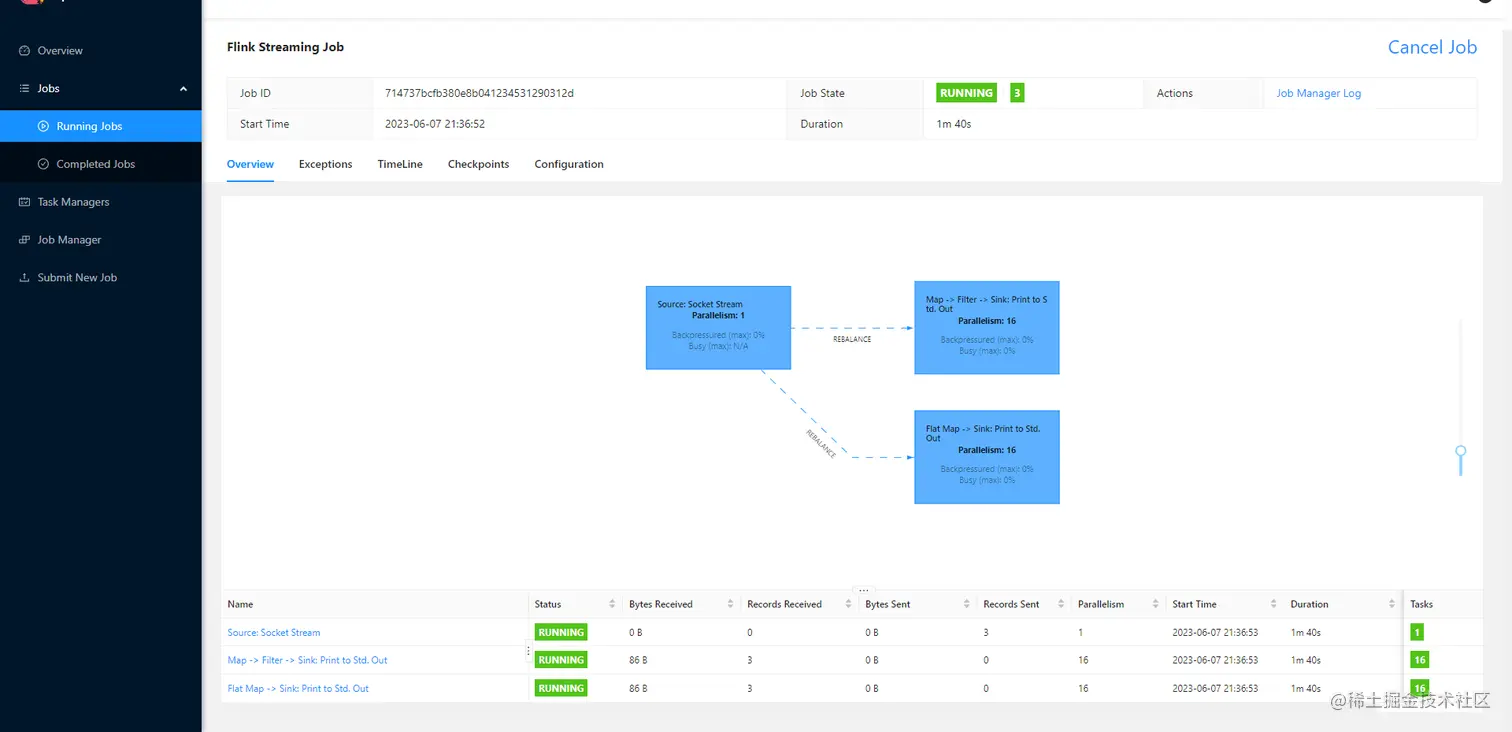
Task: Select the Source: Socket Stream graph node
Action: [718, 328]
